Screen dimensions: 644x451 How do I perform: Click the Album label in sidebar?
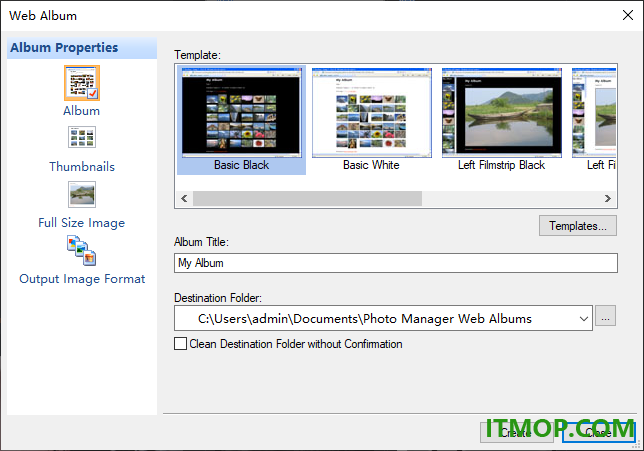point(81,111)
